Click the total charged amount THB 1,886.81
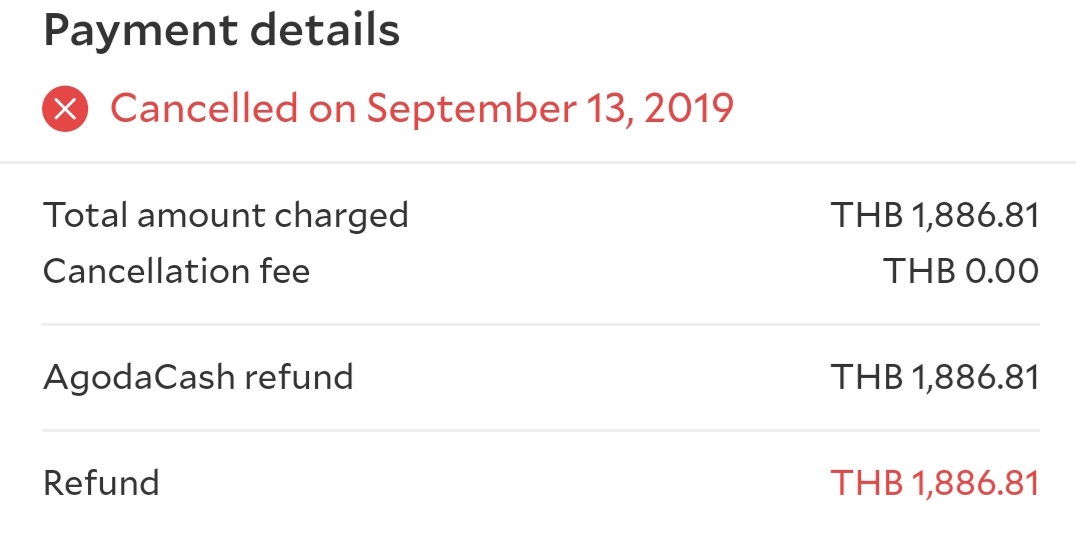The height and width of the screenshot is (535, 1076). tap(935, 215)
